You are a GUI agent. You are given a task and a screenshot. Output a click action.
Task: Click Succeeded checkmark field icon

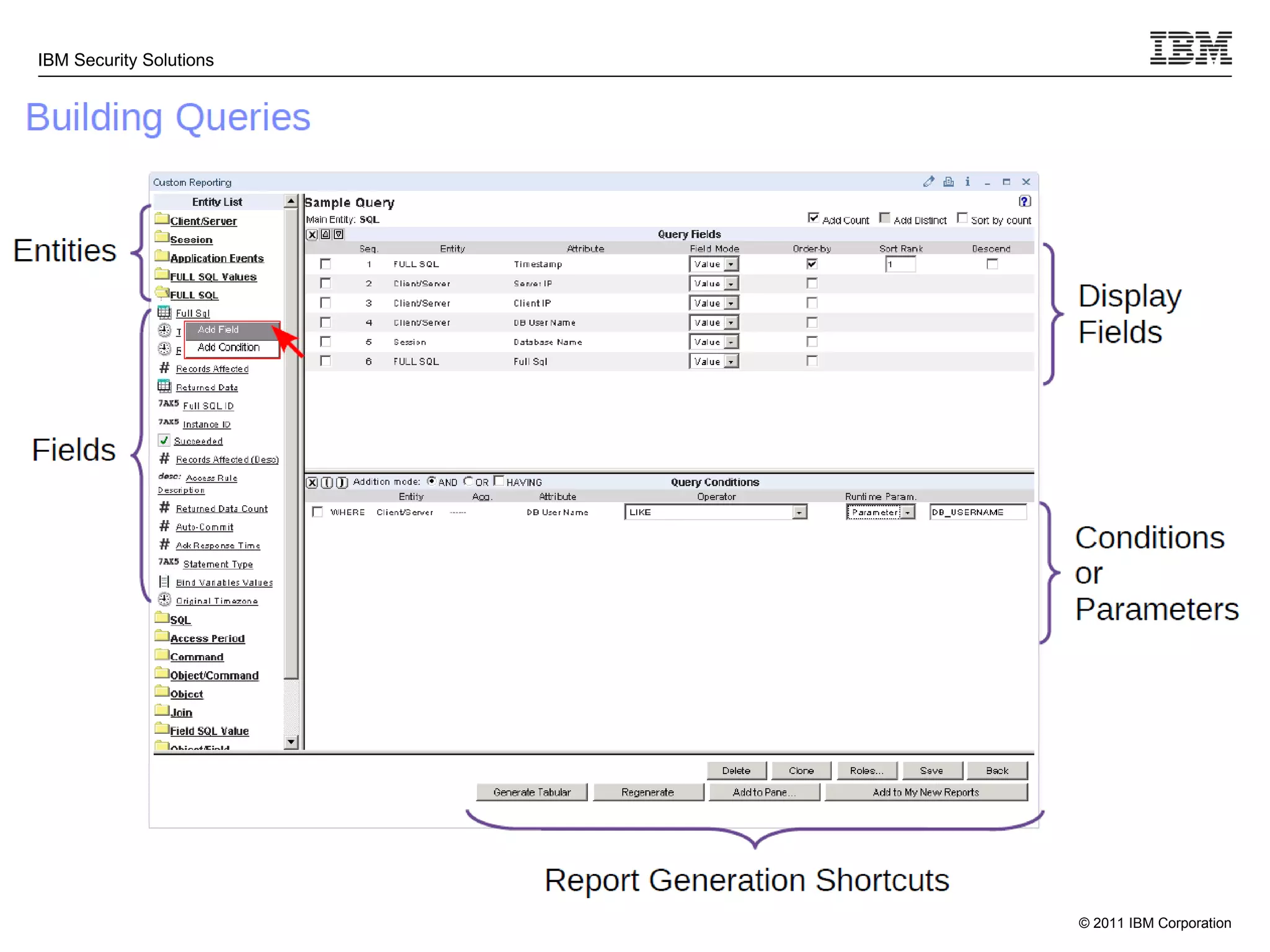(x=164, y=440)
